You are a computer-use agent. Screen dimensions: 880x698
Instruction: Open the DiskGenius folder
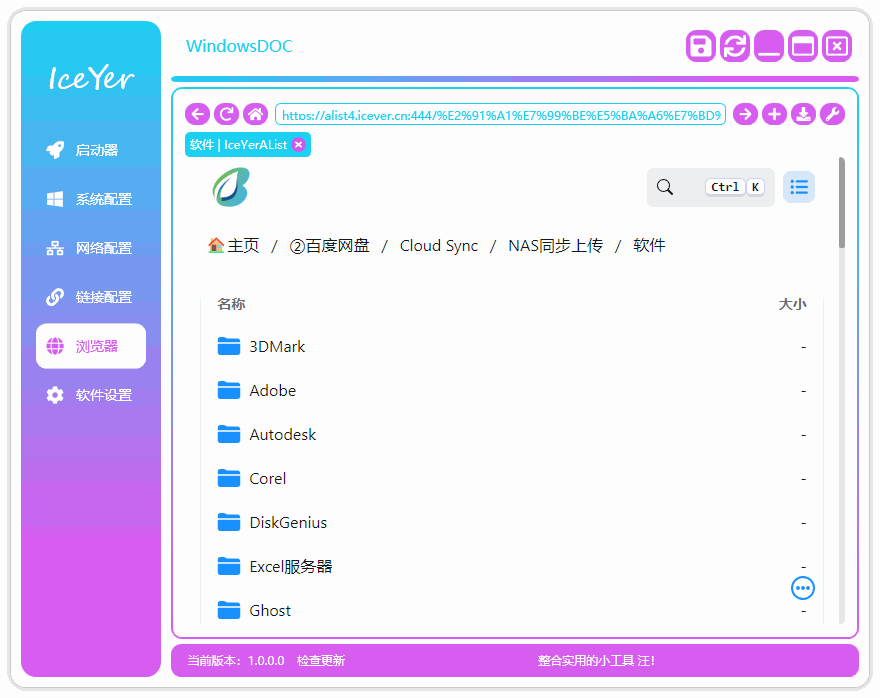[512, 523]
